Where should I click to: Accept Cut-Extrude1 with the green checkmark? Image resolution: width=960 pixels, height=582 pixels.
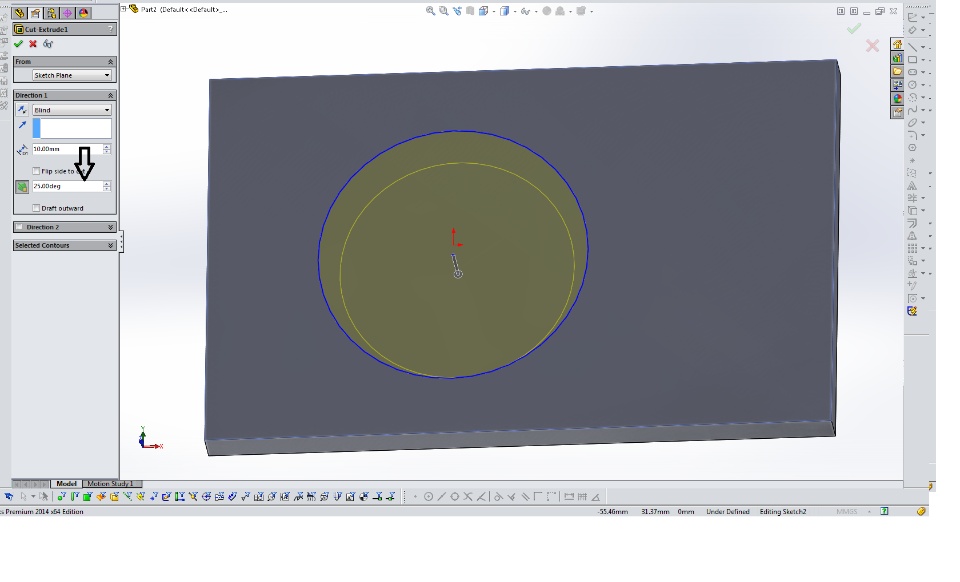pyautogui.click(x=18, y=44)
